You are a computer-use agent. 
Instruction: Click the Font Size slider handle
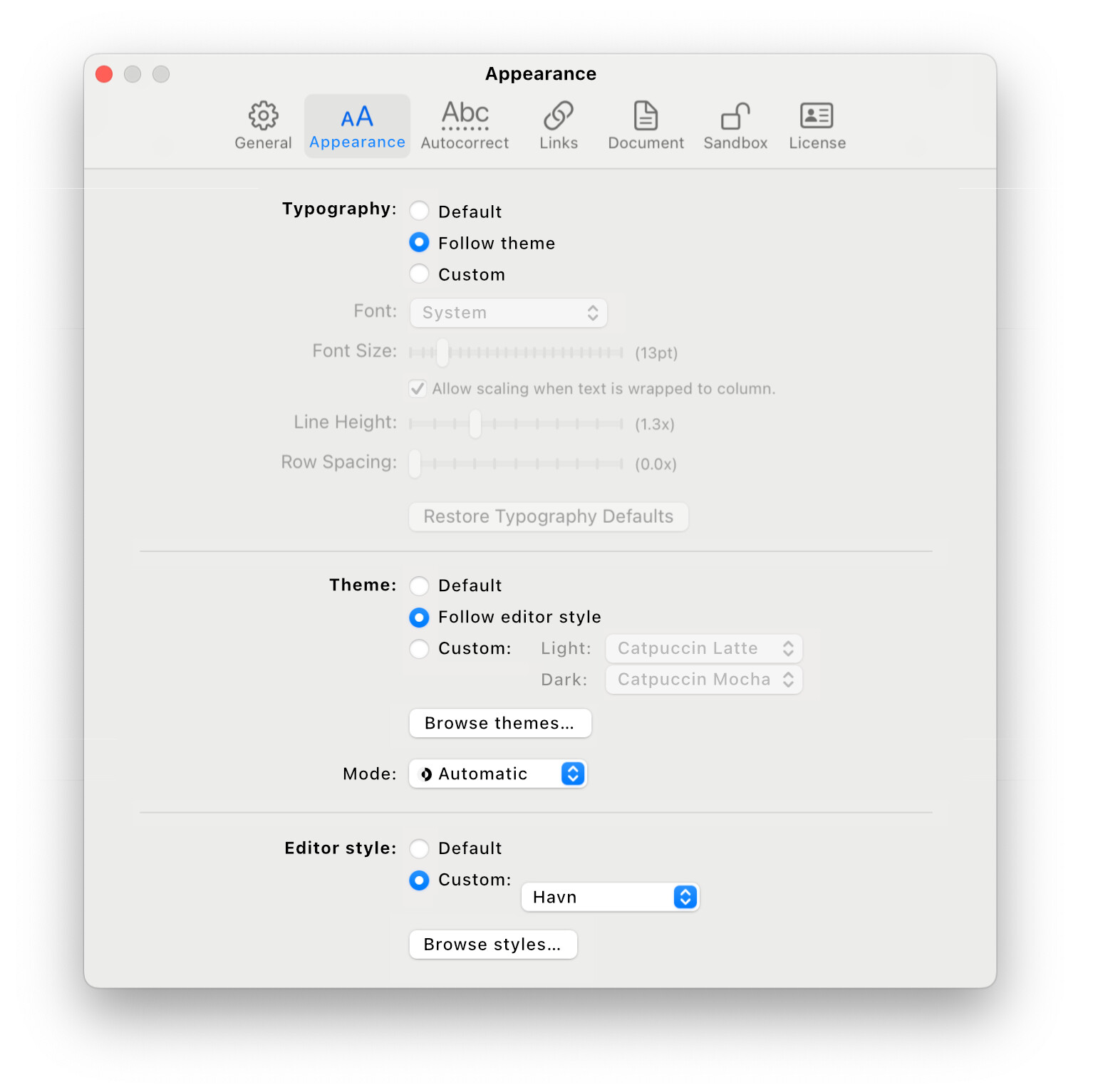coord(442,353)
